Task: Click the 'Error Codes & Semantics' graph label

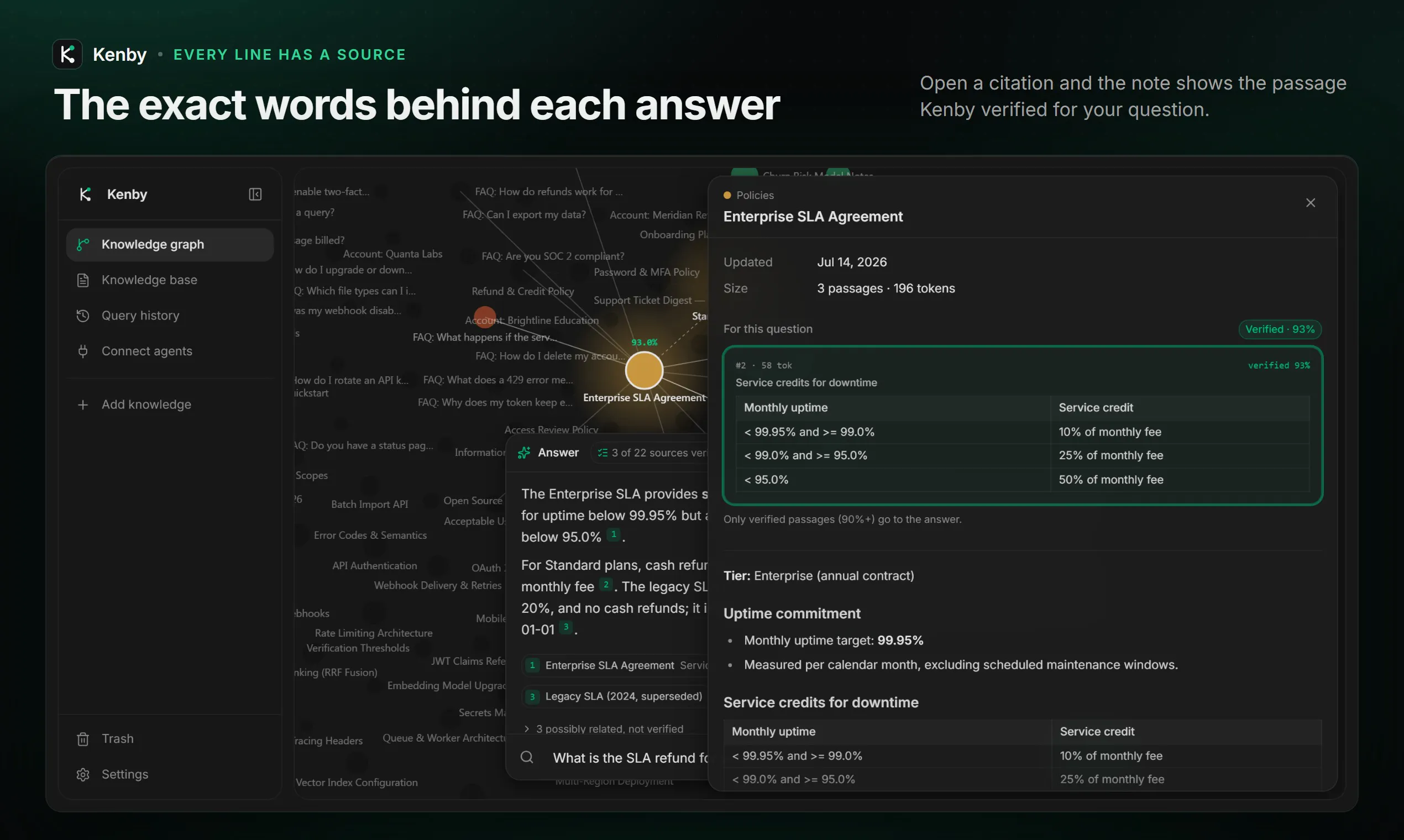Action: (370, 535)
